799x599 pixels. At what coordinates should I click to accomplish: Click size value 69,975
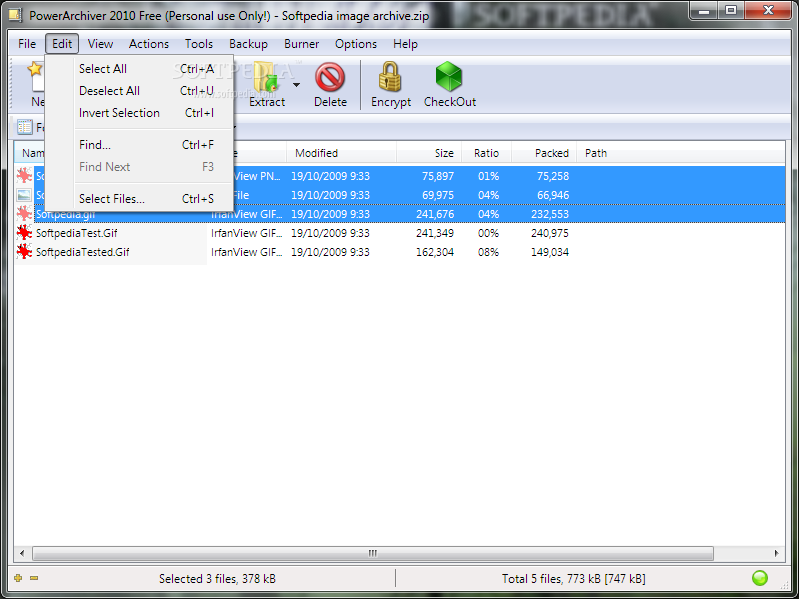(x=438, y=195)
